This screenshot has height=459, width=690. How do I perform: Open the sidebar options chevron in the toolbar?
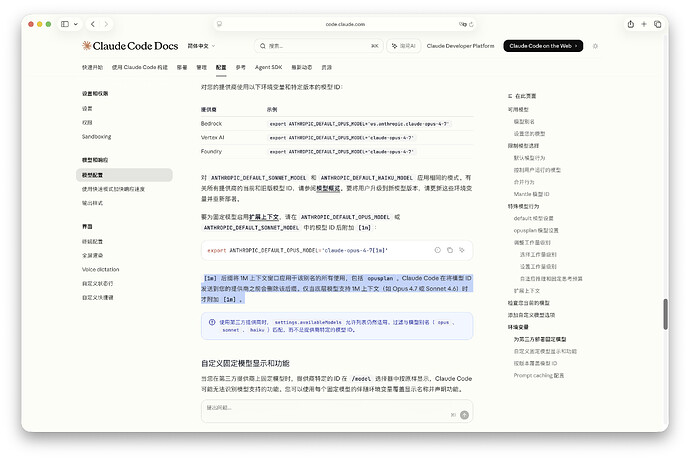click(76, 24)
